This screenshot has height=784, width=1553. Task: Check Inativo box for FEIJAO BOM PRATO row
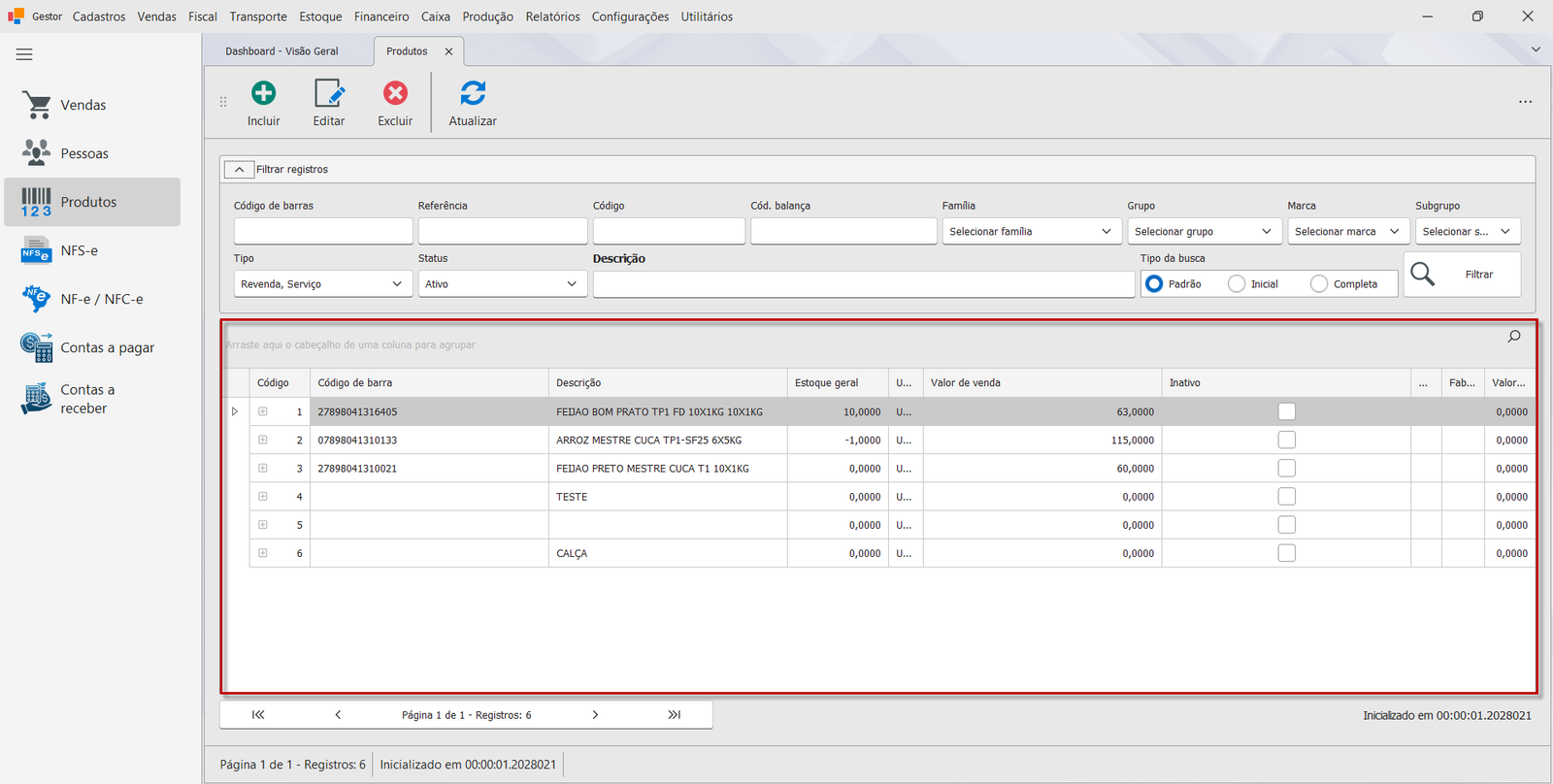[x=1287, y=411]
